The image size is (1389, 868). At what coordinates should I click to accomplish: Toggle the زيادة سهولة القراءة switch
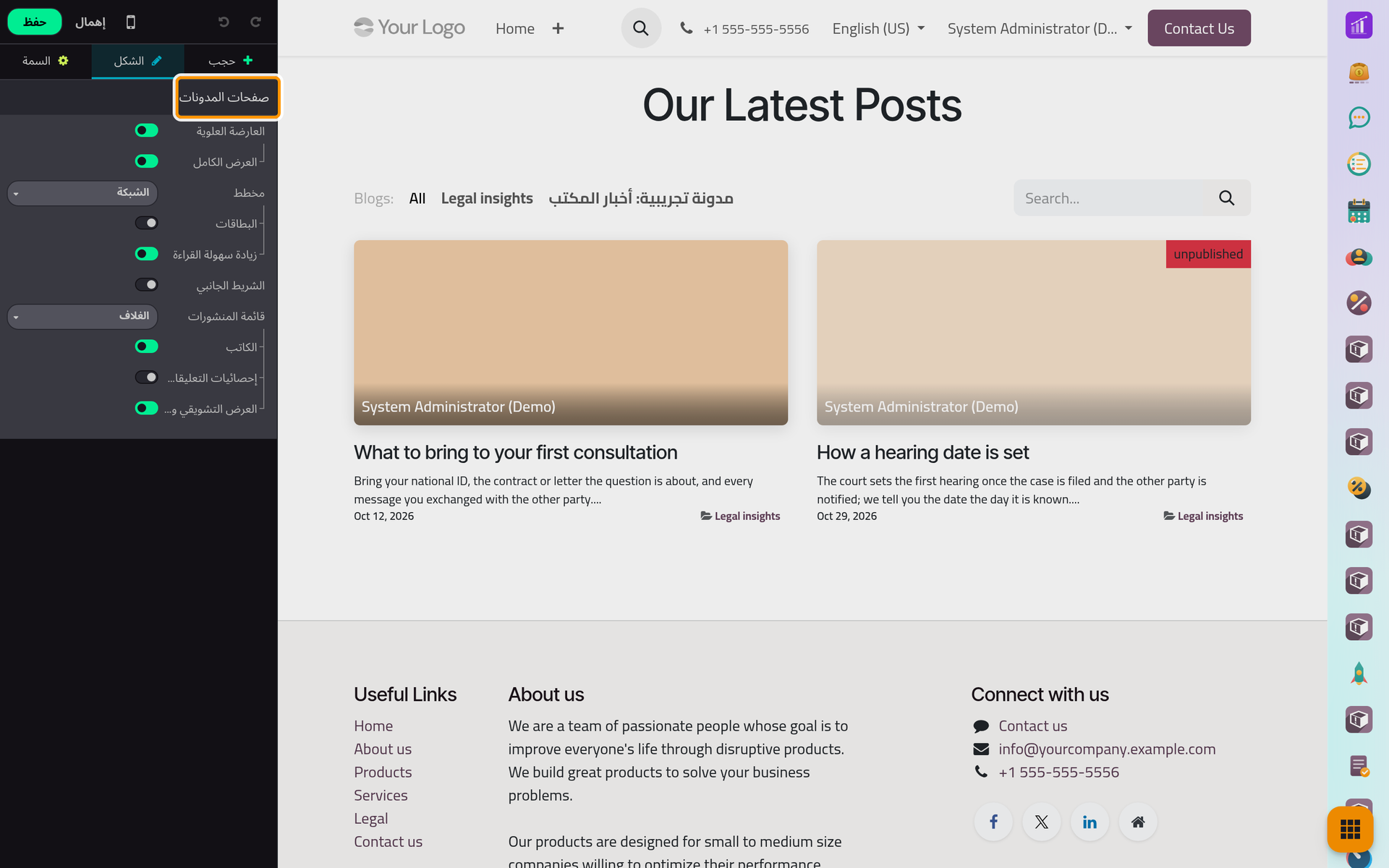[x=146, y=254]
